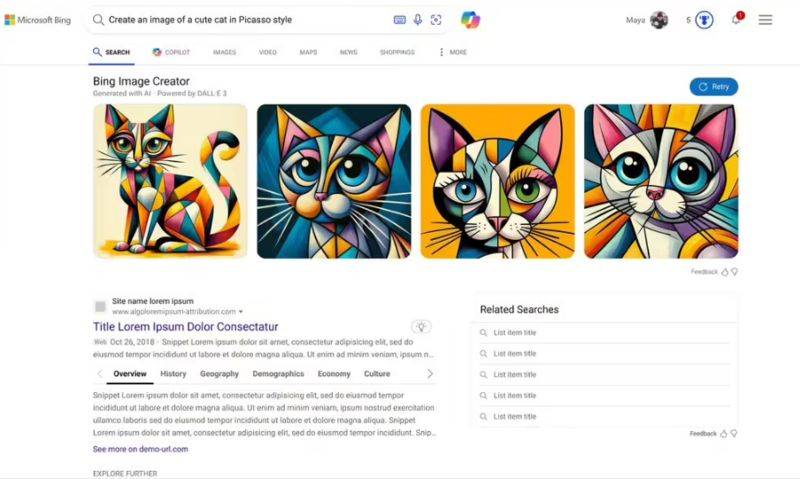
Task: Select the Demographics tab in result
Action: 278,374
